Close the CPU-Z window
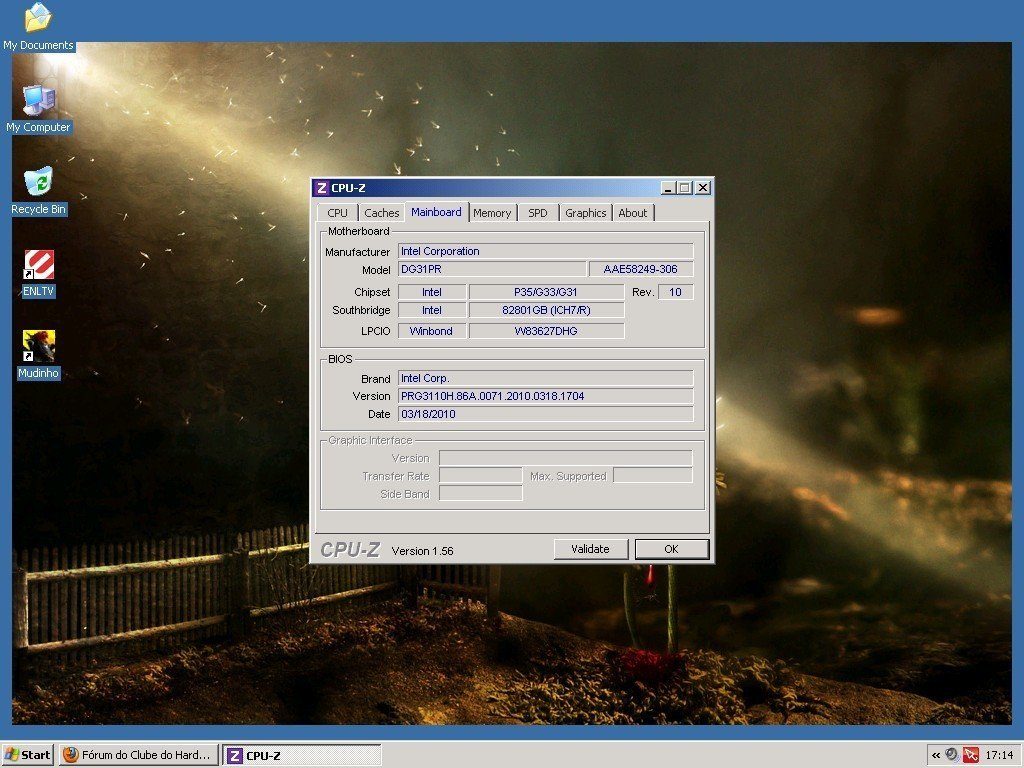The image size is (1024, 768). click(x=703, y=188)
